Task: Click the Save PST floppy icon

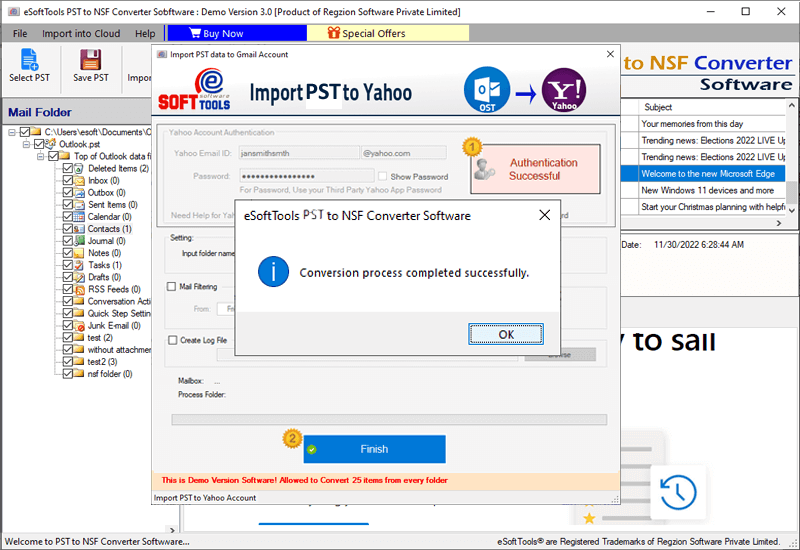Action: (90, 60)
